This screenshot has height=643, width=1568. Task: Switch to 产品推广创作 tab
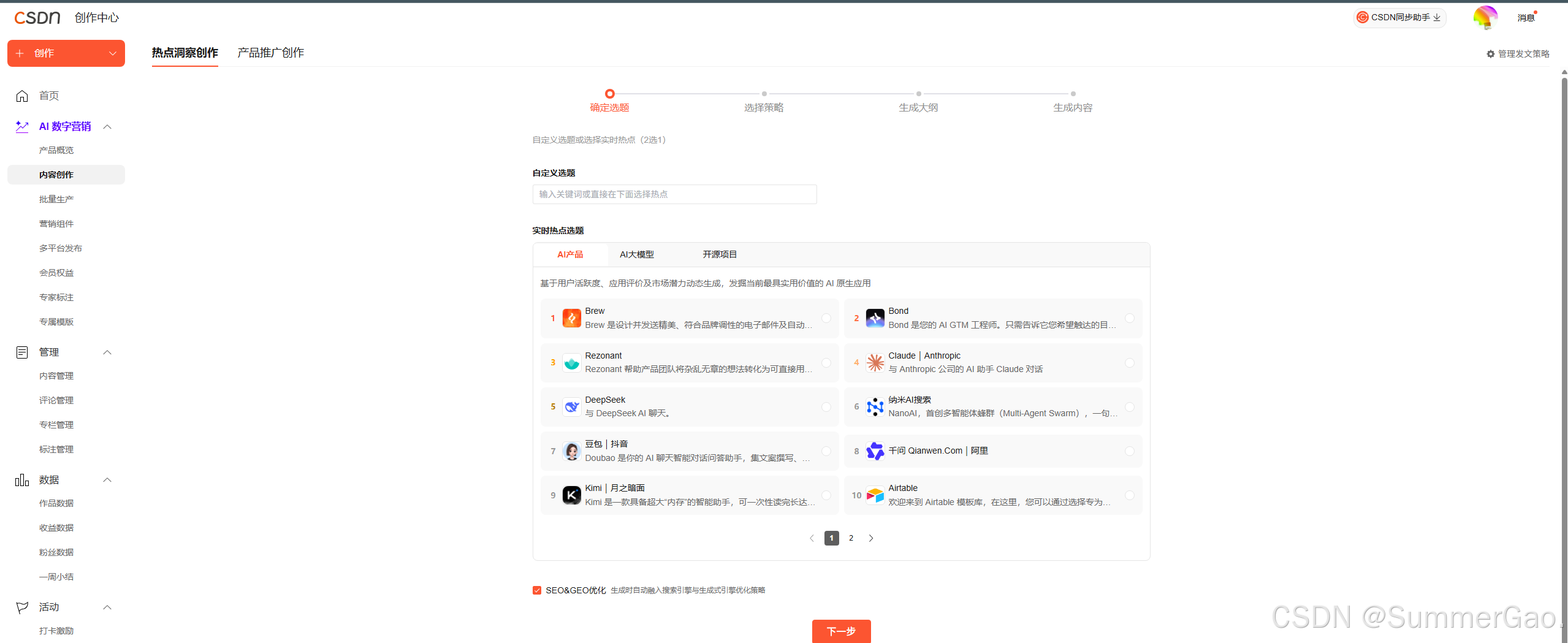point(271,53)
